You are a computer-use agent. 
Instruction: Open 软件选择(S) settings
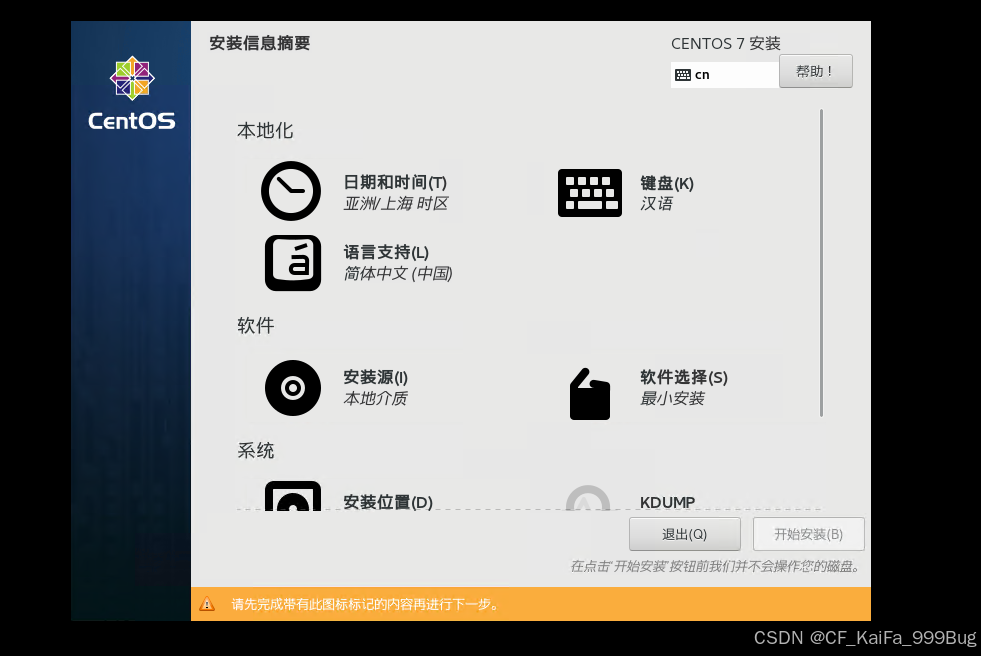point(683,378)
